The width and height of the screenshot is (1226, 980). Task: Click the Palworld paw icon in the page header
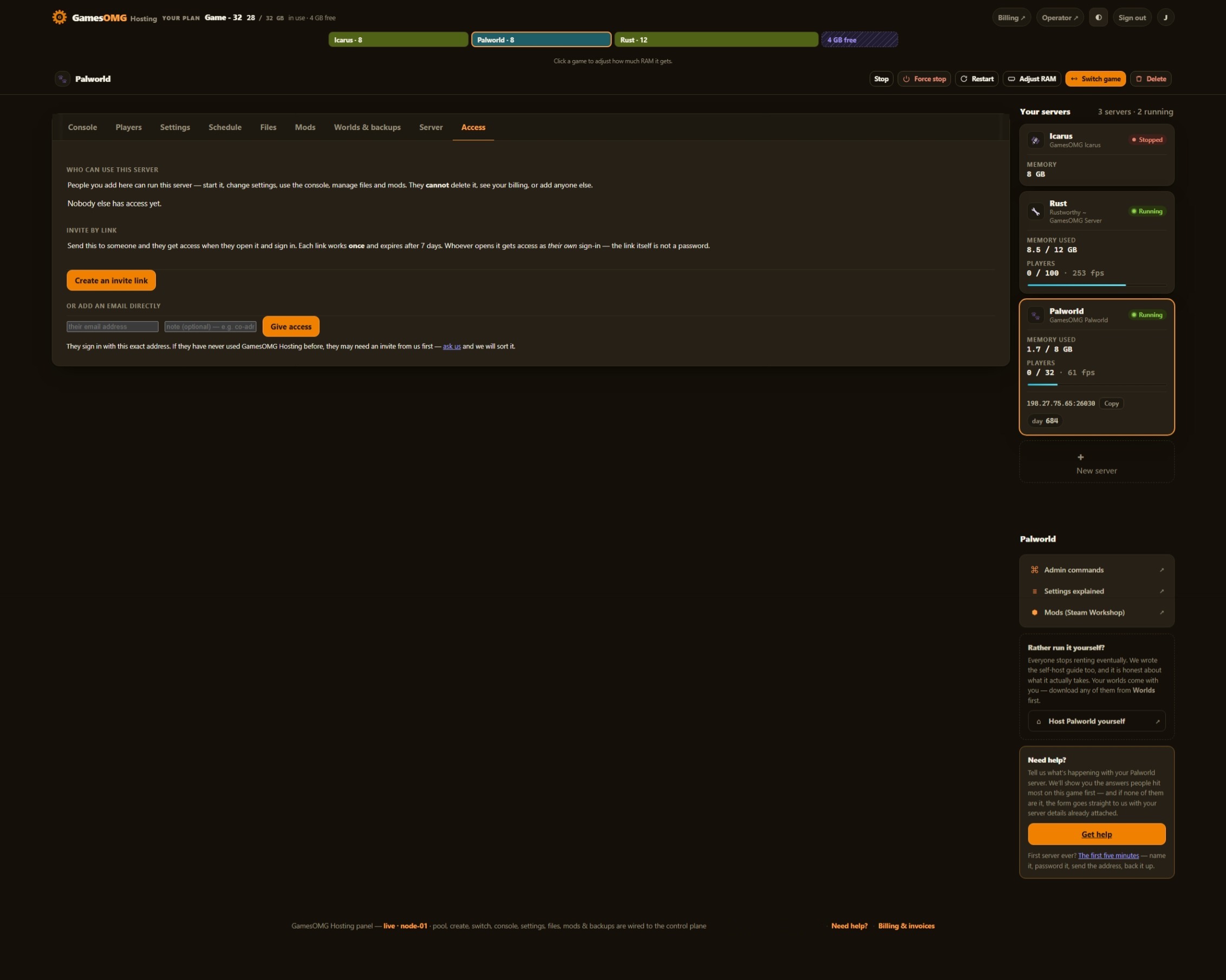coord(63,79)
